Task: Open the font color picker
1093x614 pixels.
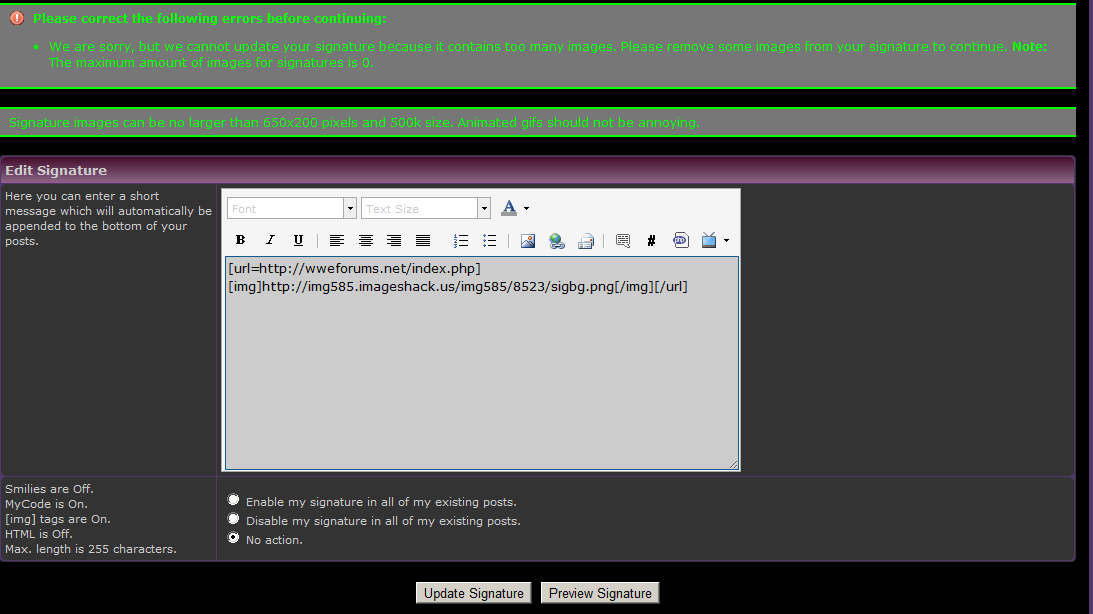Action: pyautogui.click(x=510, y=208)
